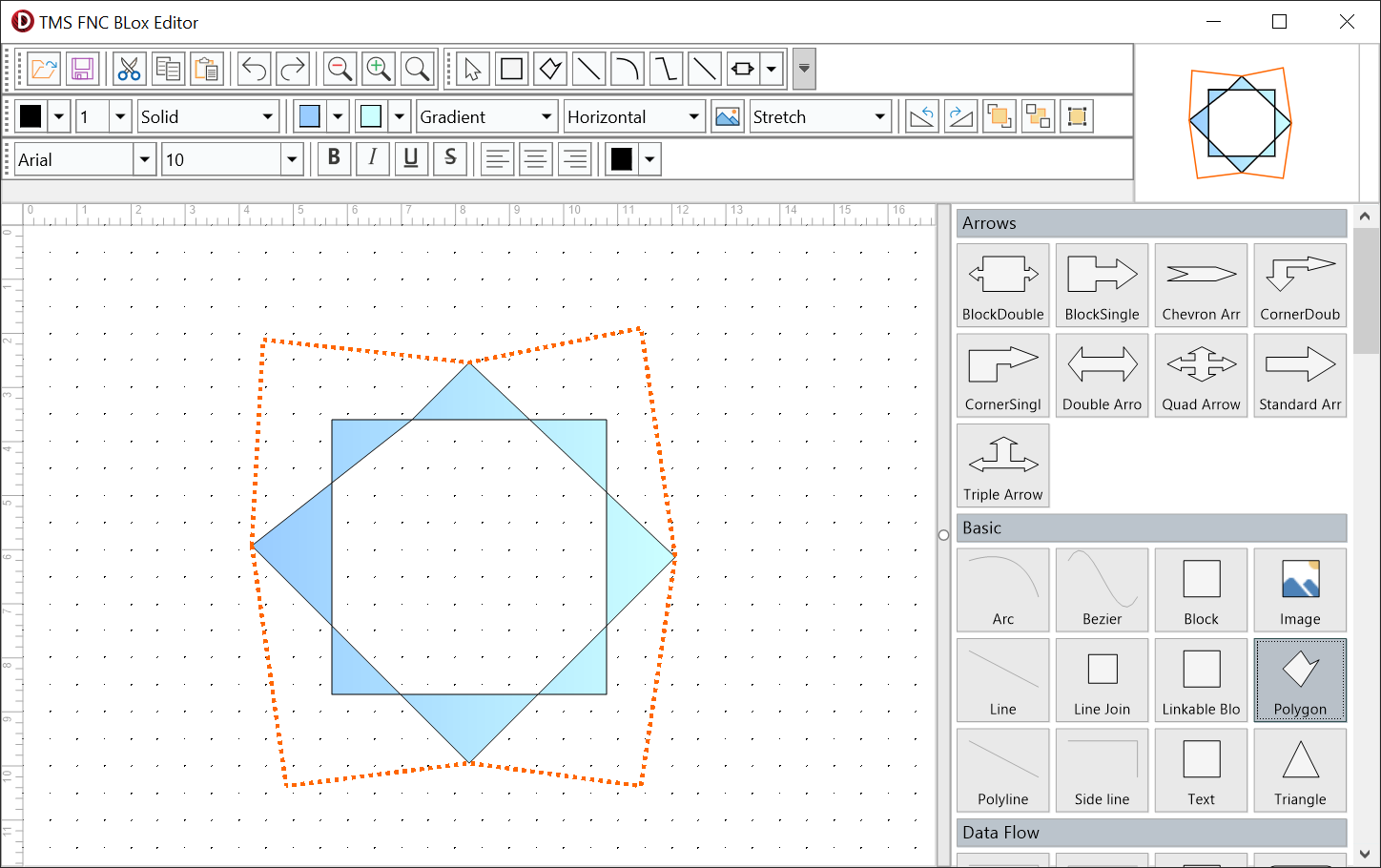Select the Triangle shape in Basic

(x=1301, y=771)
